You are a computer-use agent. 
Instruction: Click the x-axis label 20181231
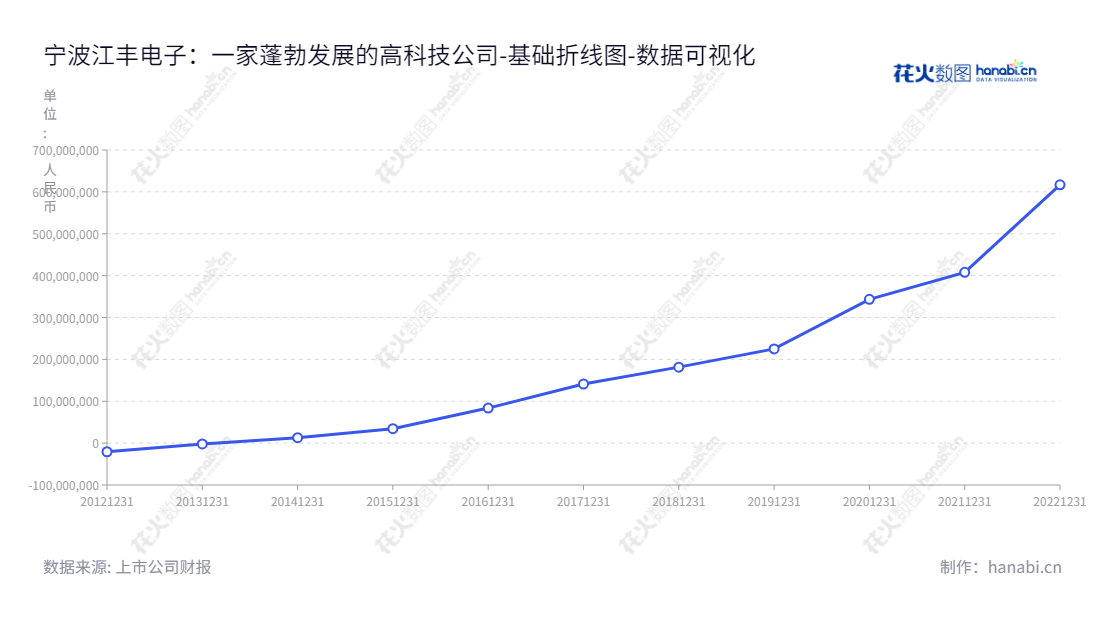[x=678, y=501]
